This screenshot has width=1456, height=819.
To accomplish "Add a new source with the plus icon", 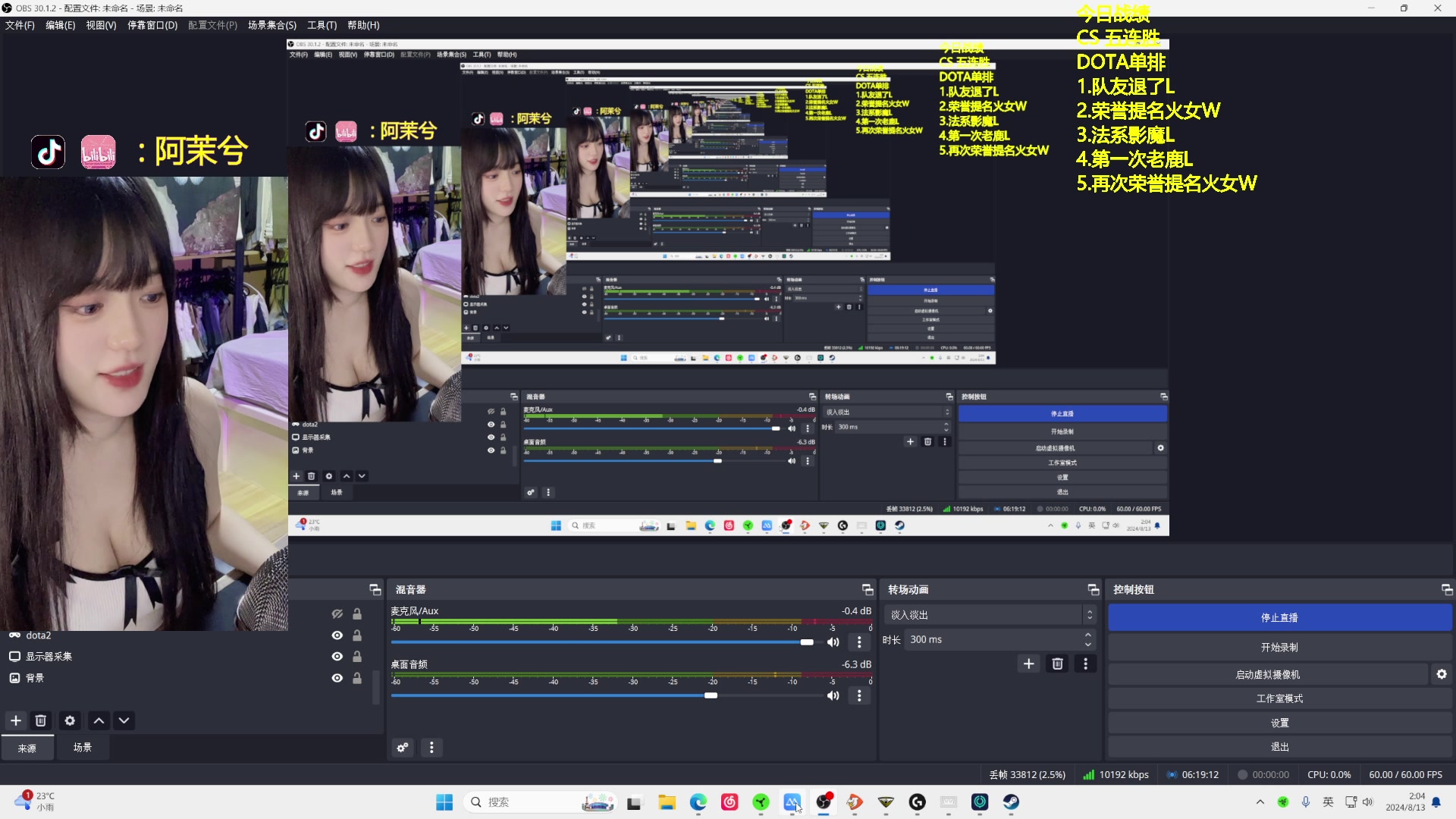I will (16, 720).
